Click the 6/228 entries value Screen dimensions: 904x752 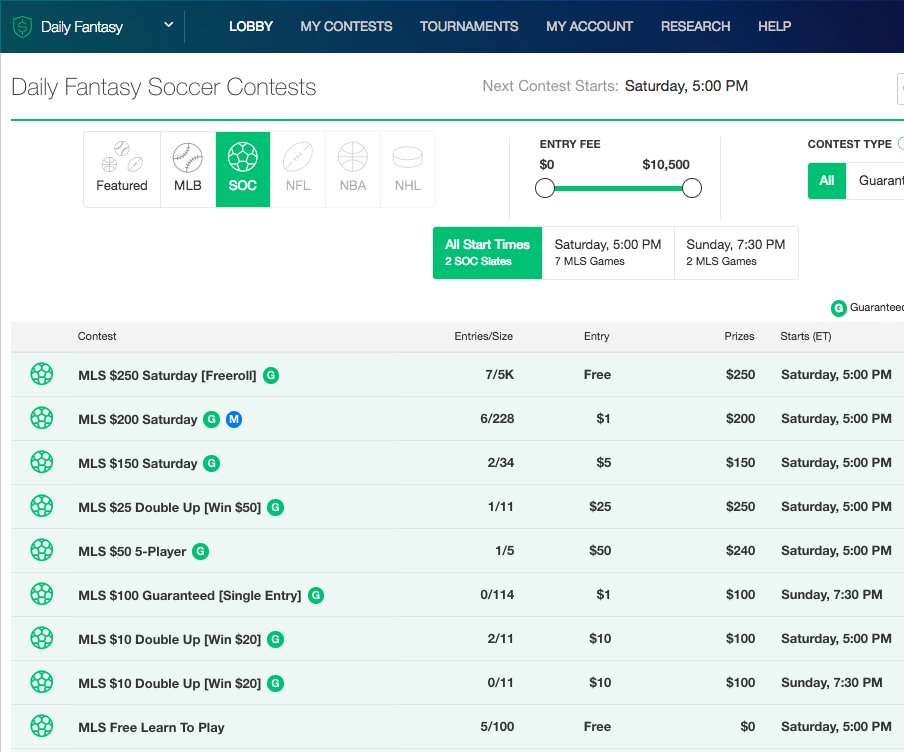[497, 418]
